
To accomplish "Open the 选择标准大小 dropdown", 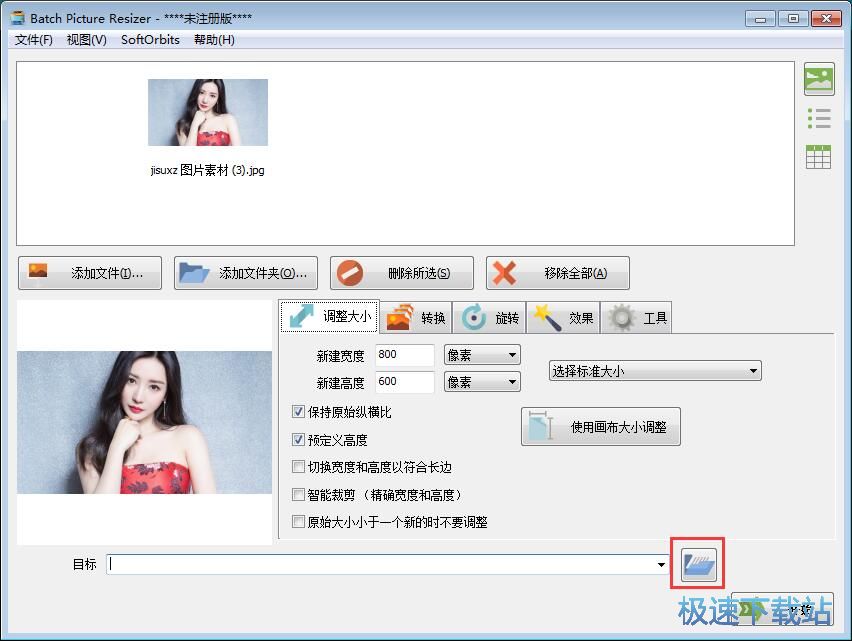I will point(654,370).
